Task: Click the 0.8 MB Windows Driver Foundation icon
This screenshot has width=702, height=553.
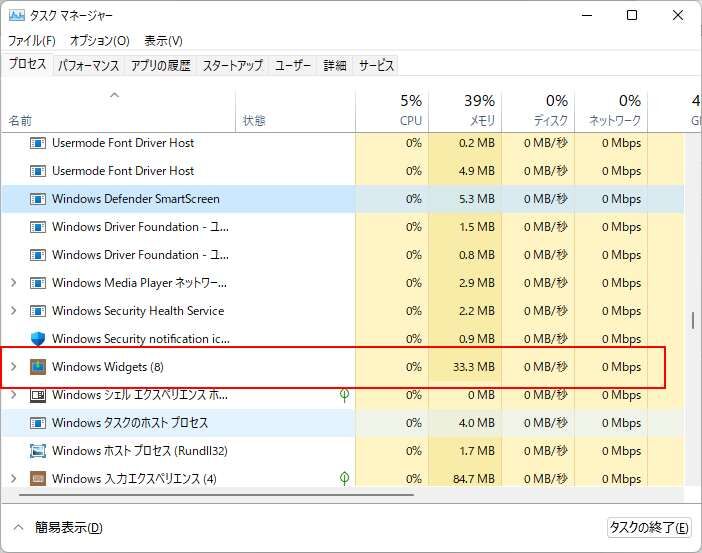Action: point(38,255)
